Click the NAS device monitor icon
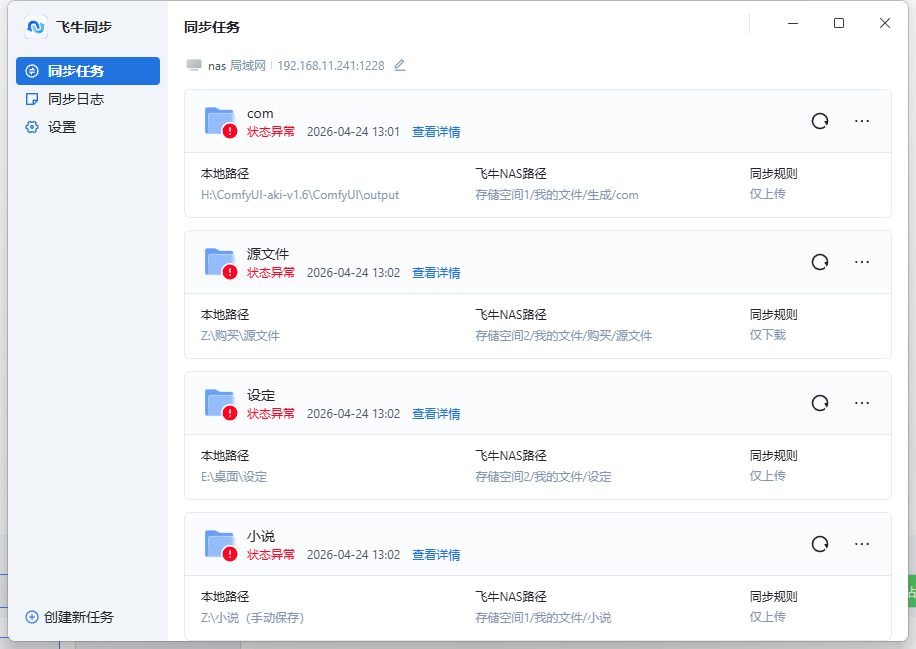The image size is (916, 649). point(194,65)
